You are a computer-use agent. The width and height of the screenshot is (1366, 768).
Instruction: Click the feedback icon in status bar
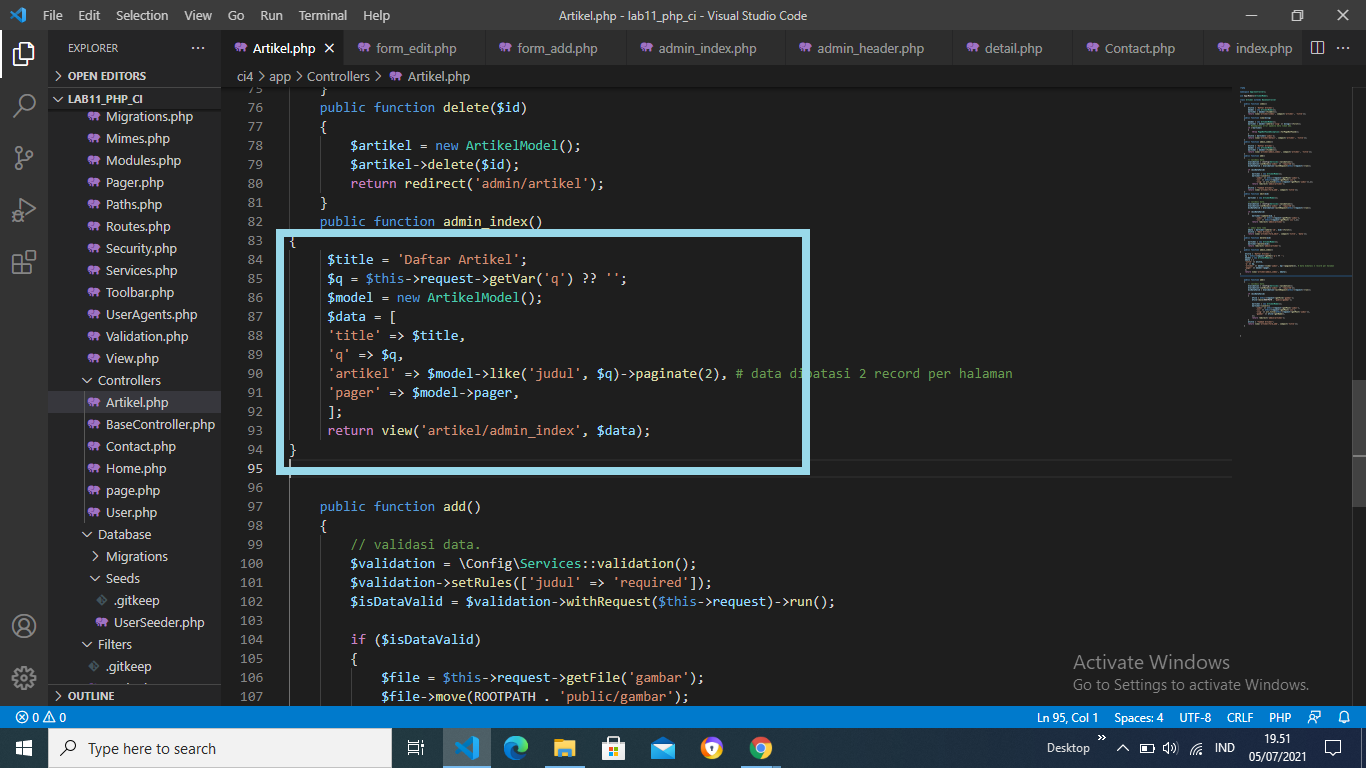pyautogui.click(x=1313, y=717)
